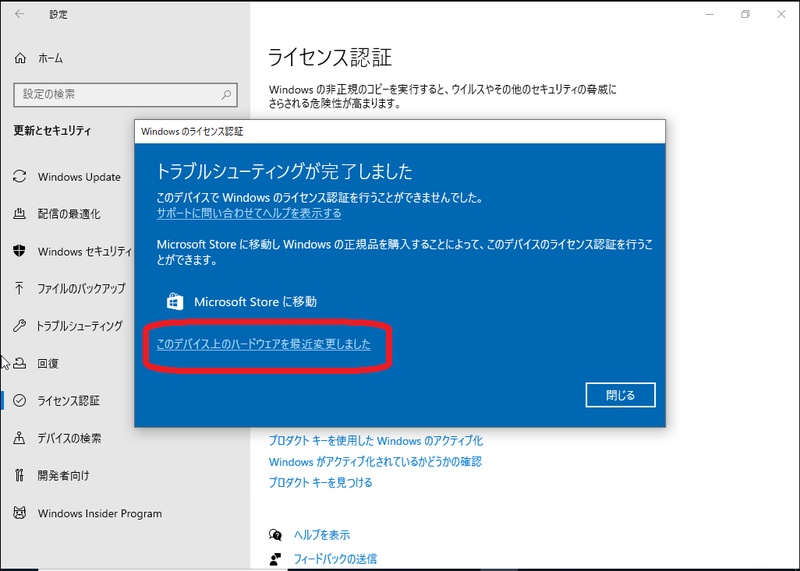The width and height of the screenshot is (800, 571).
Task: Go to 配信の最適化 section
Action: (69, 214)
